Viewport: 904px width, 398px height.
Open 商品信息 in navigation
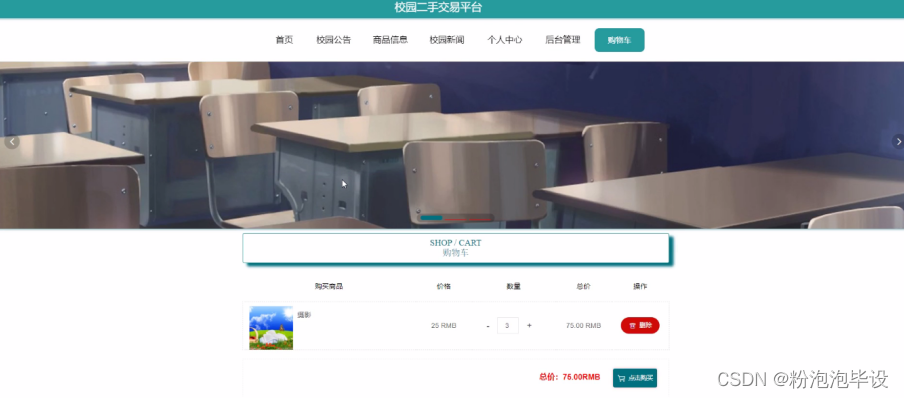(x=390, y=40)
